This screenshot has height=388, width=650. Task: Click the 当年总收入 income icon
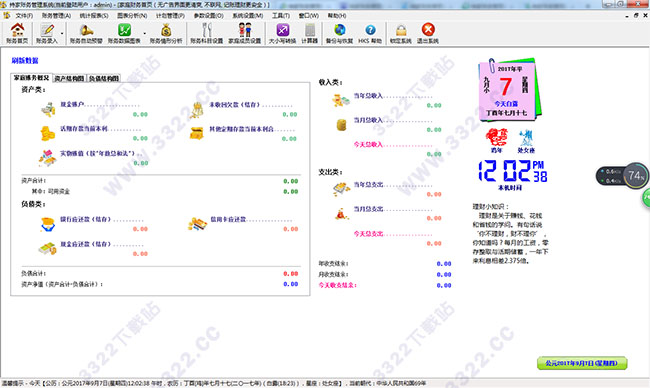point(341,100)
